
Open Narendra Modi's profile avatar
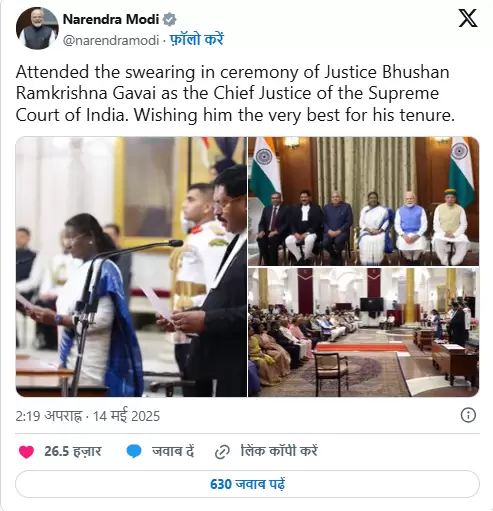[37, 28]
